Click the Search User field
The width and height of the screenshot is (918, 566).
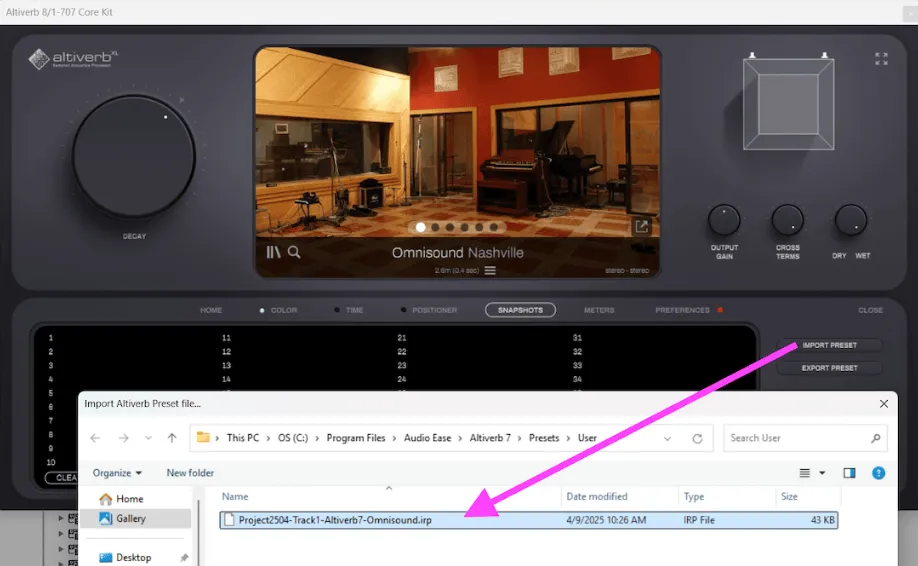point(805,438)
